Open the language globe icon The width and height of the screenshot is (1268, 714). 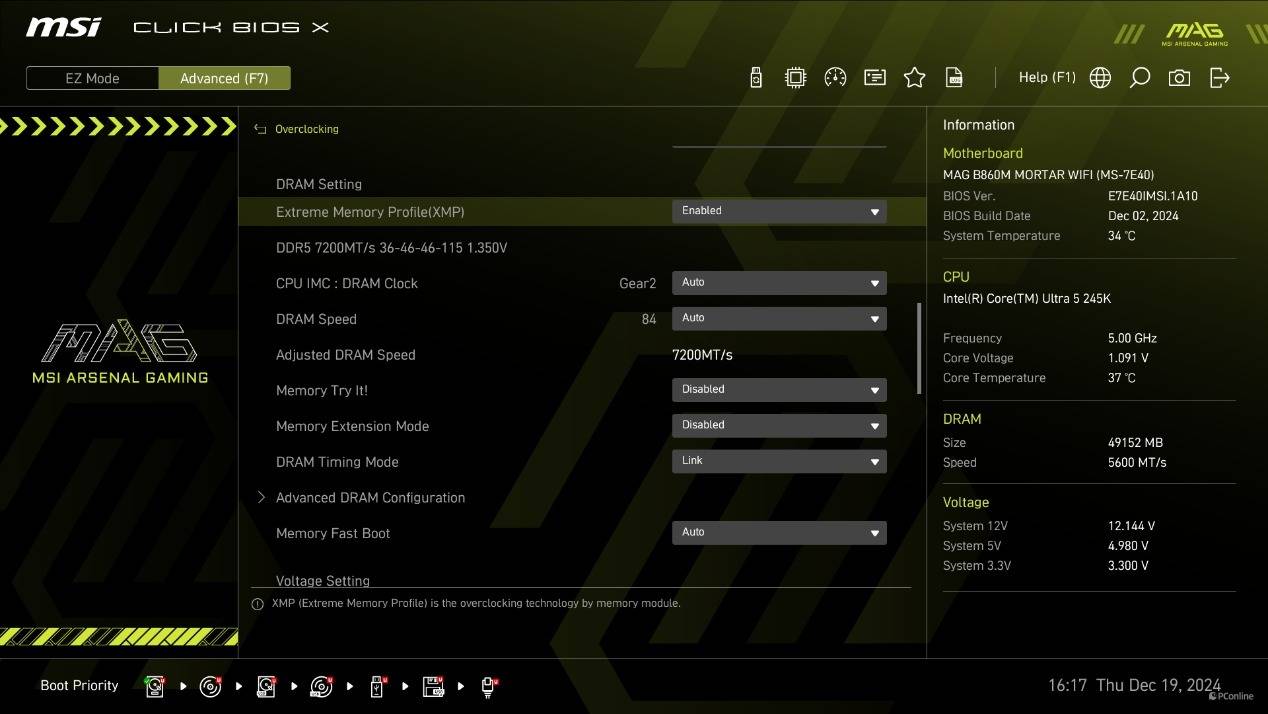pyautogui.click(x=1100, y=78)
